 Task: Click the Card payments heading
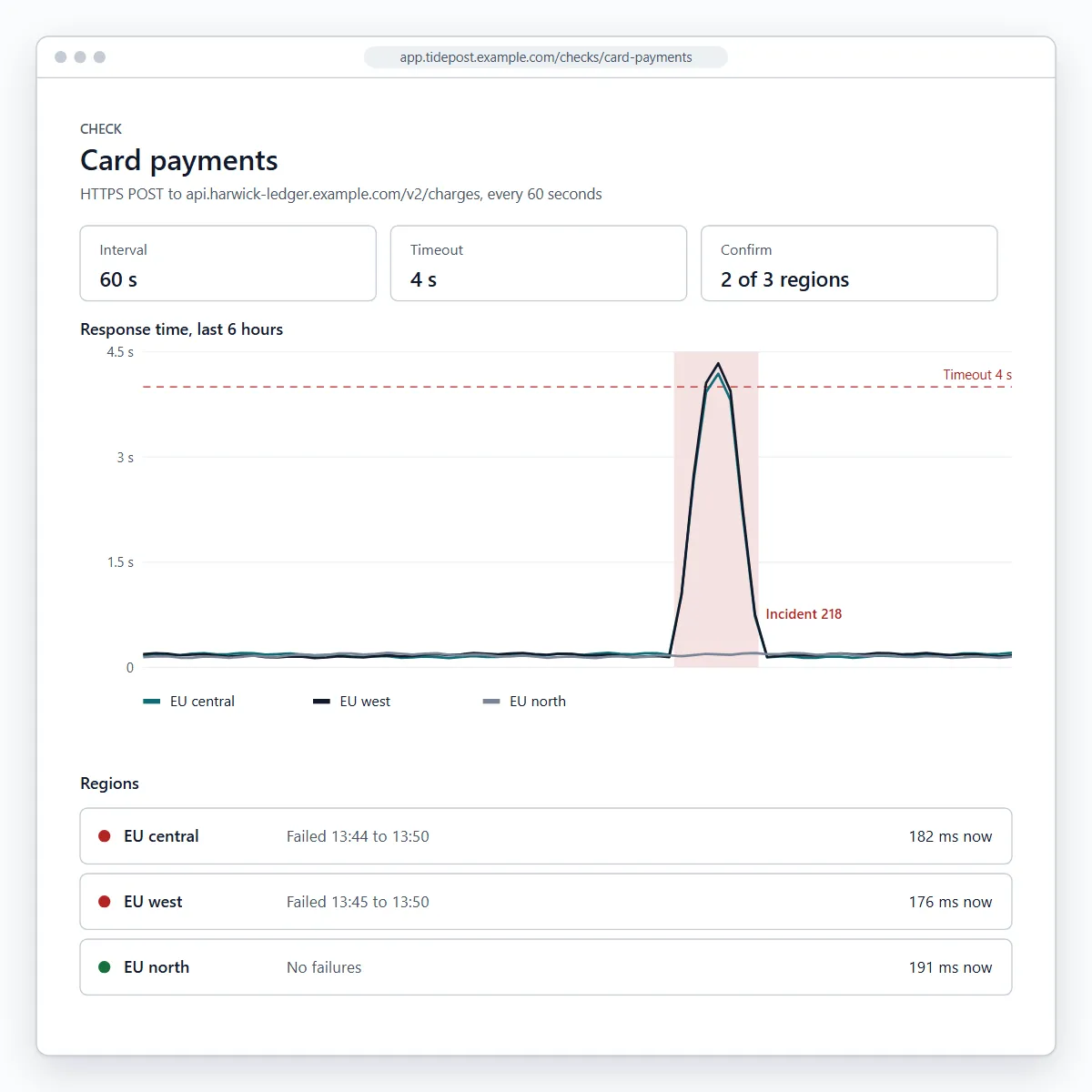[x=179, y=160]
